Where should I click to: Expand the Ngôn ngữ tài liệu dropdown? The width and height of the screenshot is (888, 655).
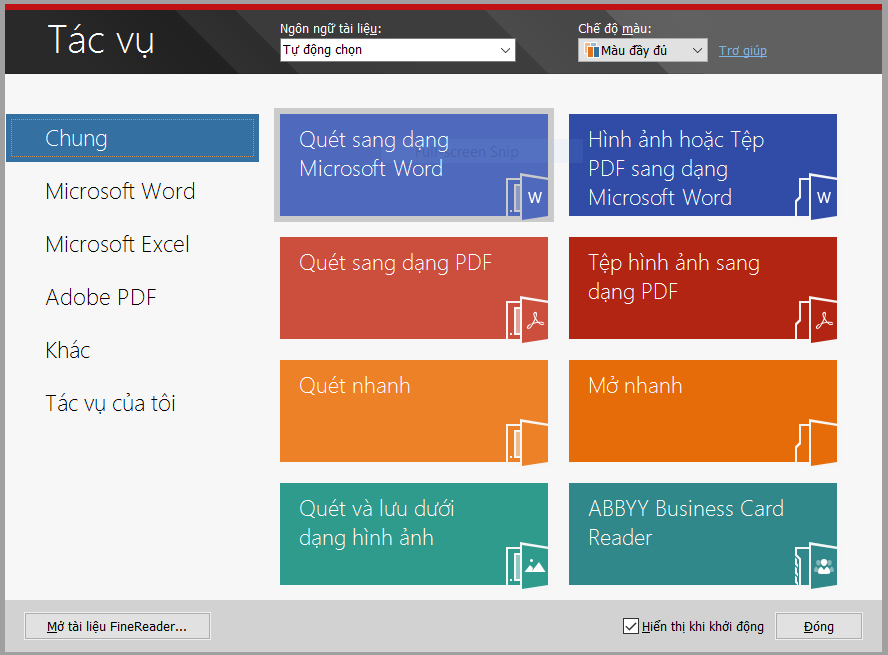click(398, 50)
